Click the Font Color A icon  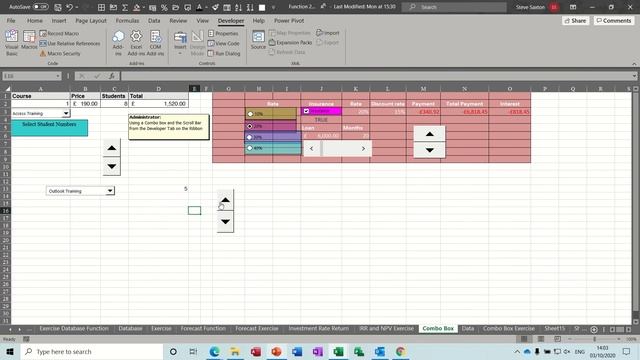(199, 7)
